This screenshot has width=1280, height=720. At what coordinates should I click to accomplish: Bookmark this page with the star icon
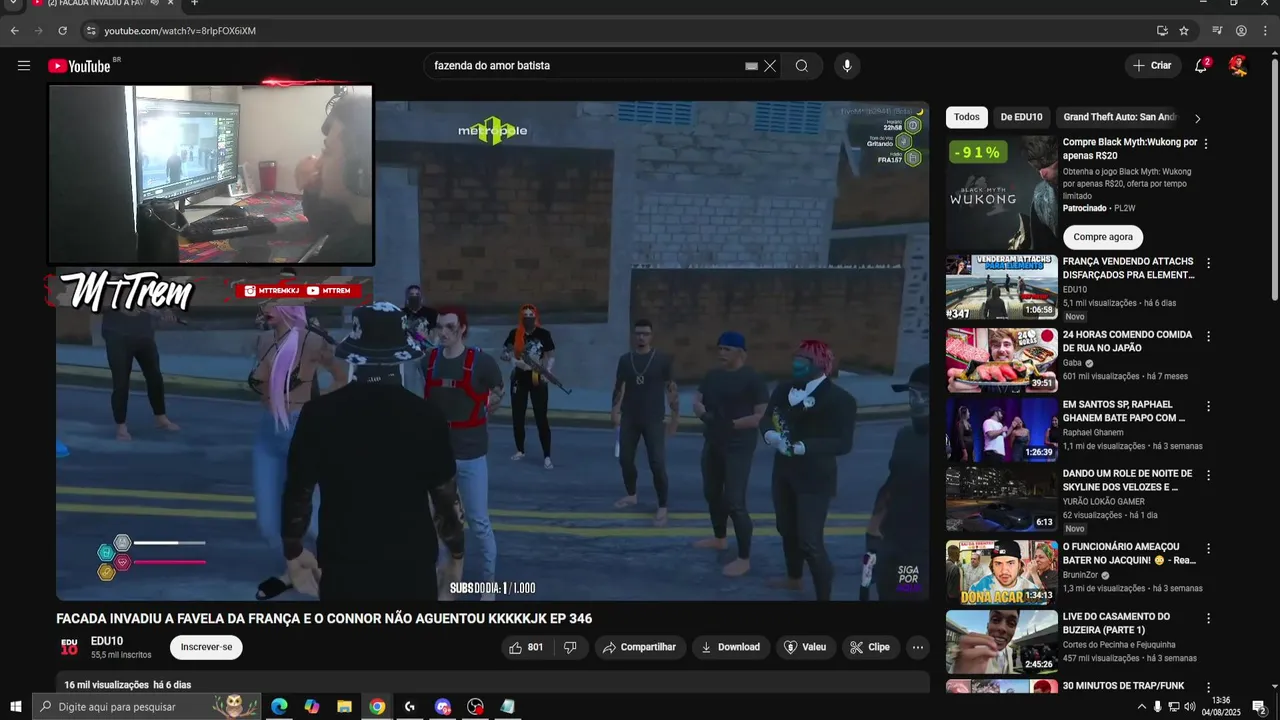coord(1184,31)
